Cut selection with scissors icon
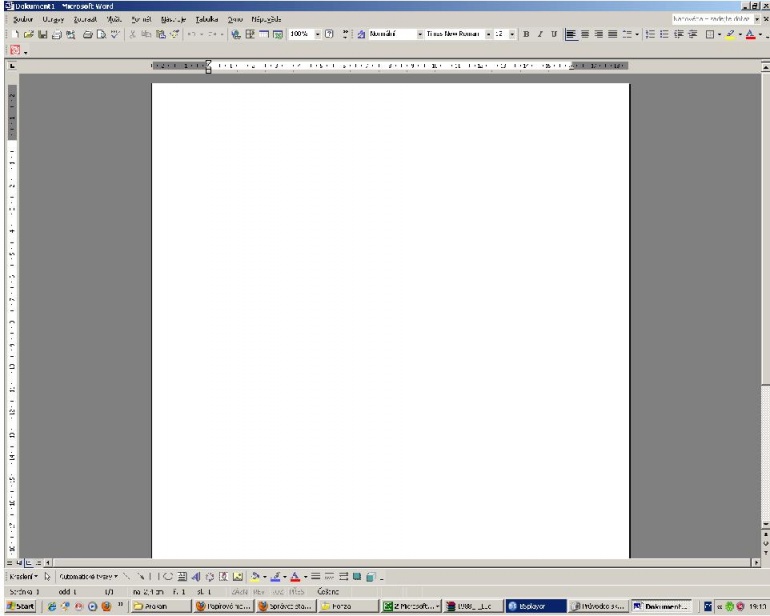This screenshot has width=770, height=616. [132, 34]
